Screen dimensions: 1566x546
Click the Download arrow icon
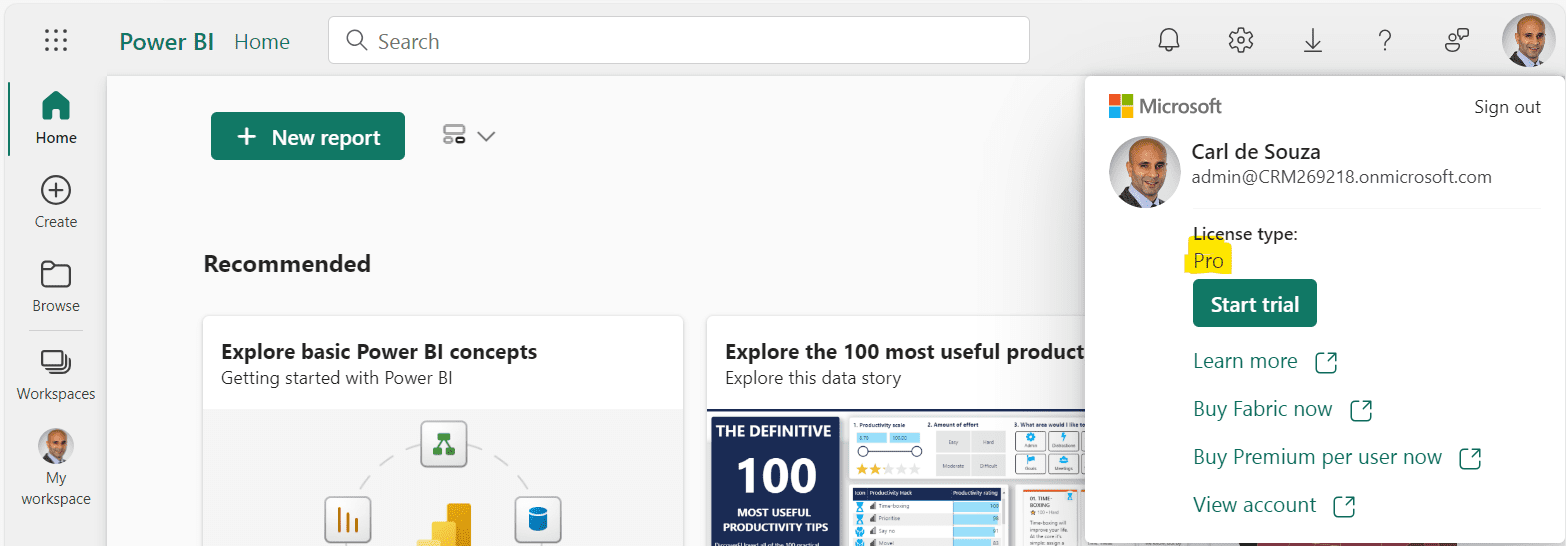(1312, 41)
